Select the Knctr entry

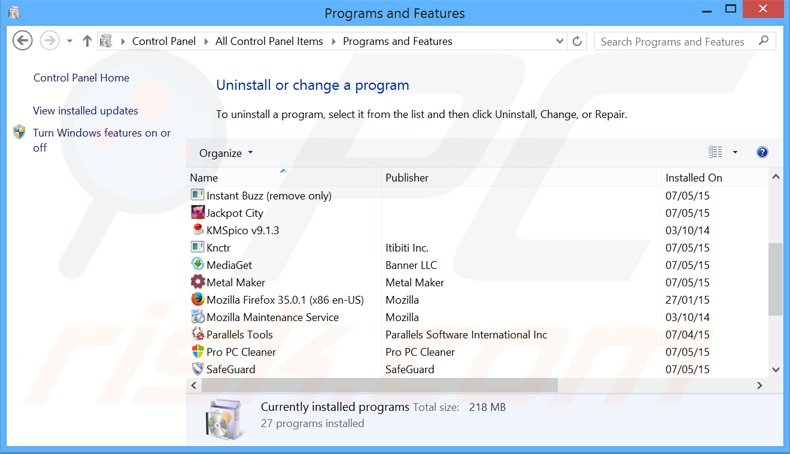coord(218,247)
